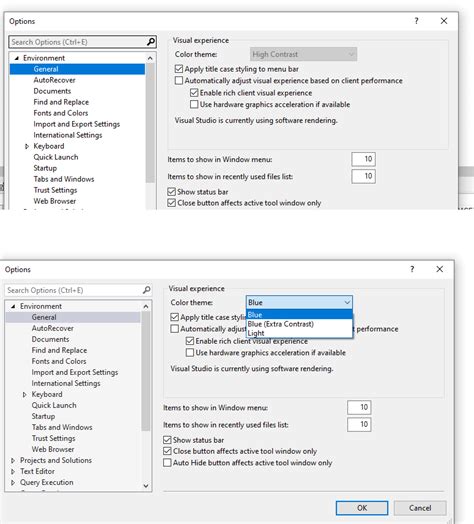This screenshot has height=524, width=474.
Task: Expand Keyboard node in lower window tree
Action: coord(24,395)
